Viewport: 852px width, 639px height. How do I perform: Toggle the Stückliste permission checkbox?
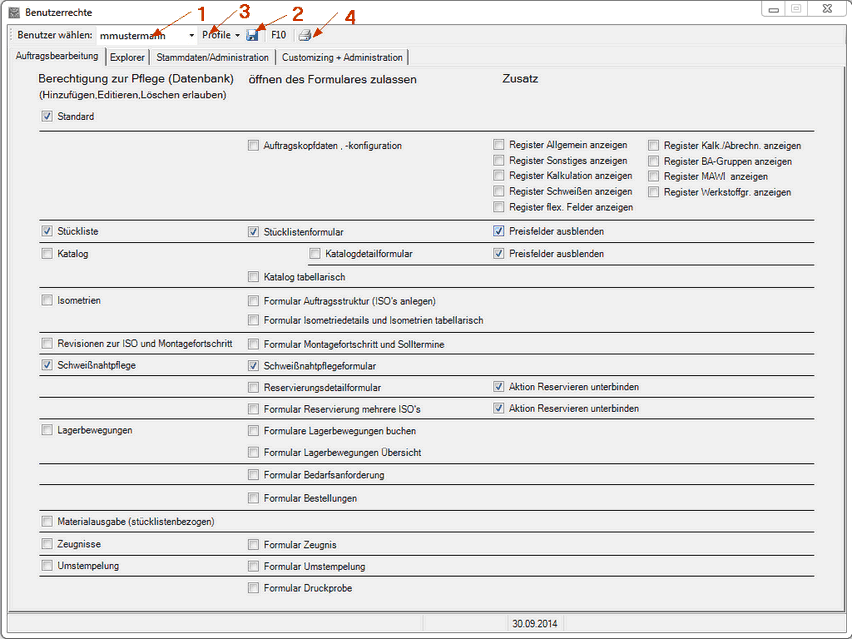click(47, 231)
